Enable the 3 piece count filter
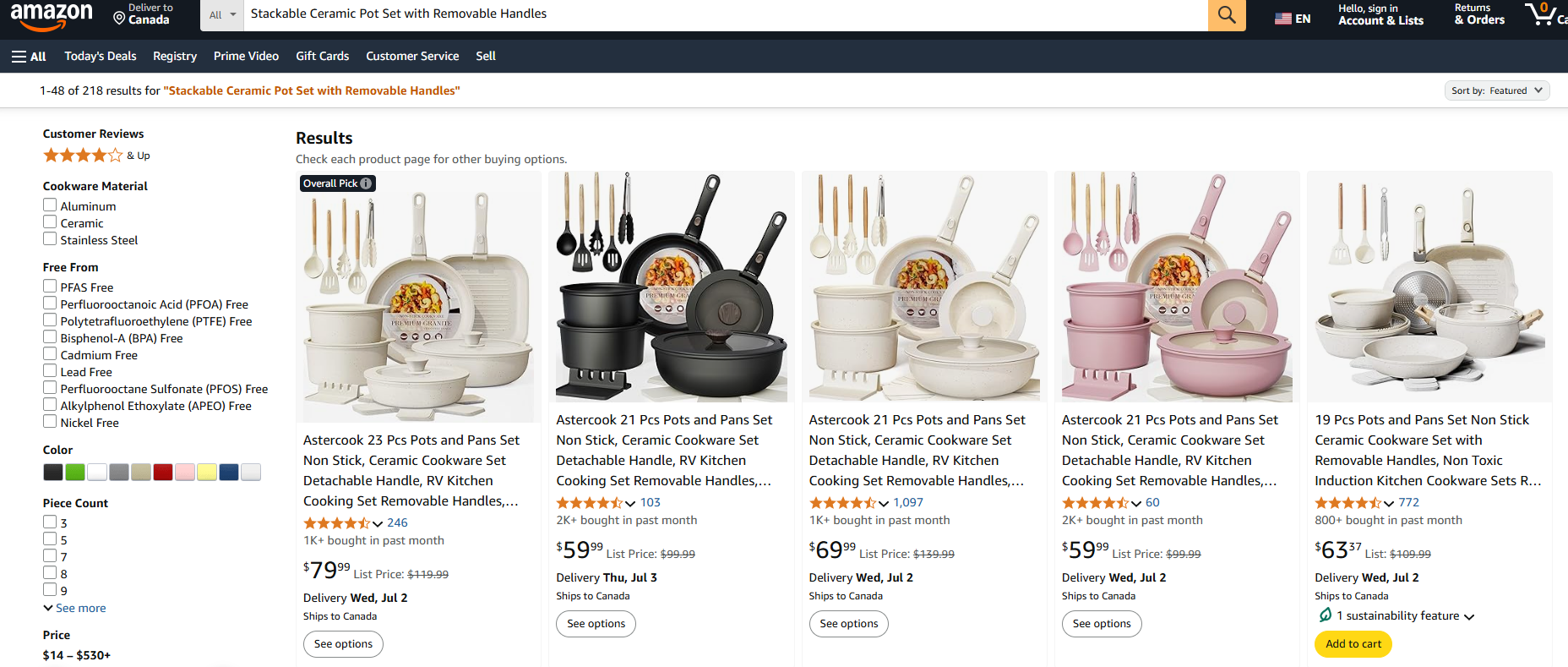Viewport: 1568px width, 667px height. coord(50,522)
